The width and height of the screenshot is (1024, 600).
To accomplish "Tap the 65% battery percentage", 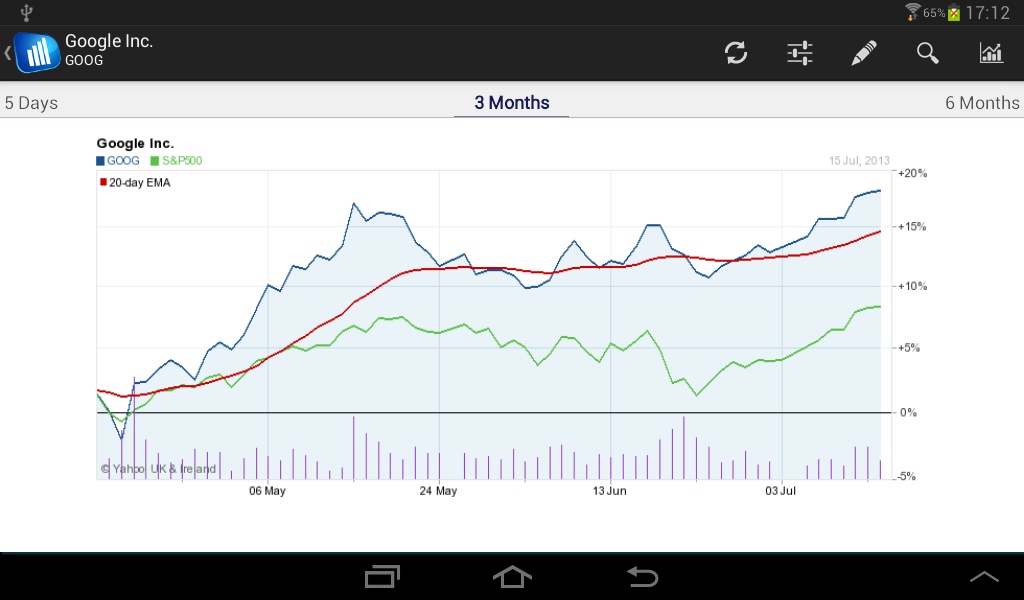I will (x=934, y=13).
